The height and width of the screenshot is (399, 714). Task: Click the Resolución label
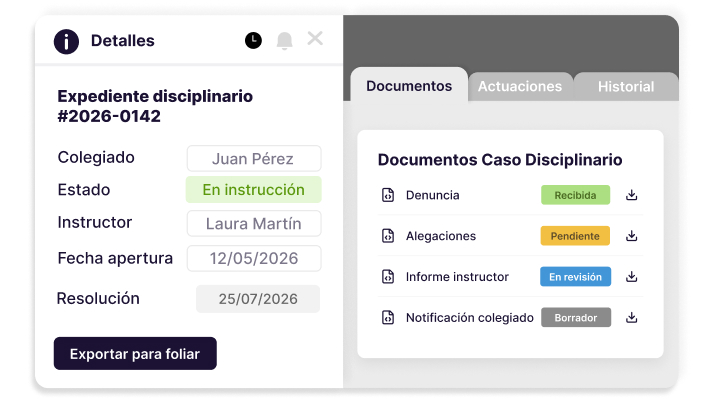coord(98,298)
